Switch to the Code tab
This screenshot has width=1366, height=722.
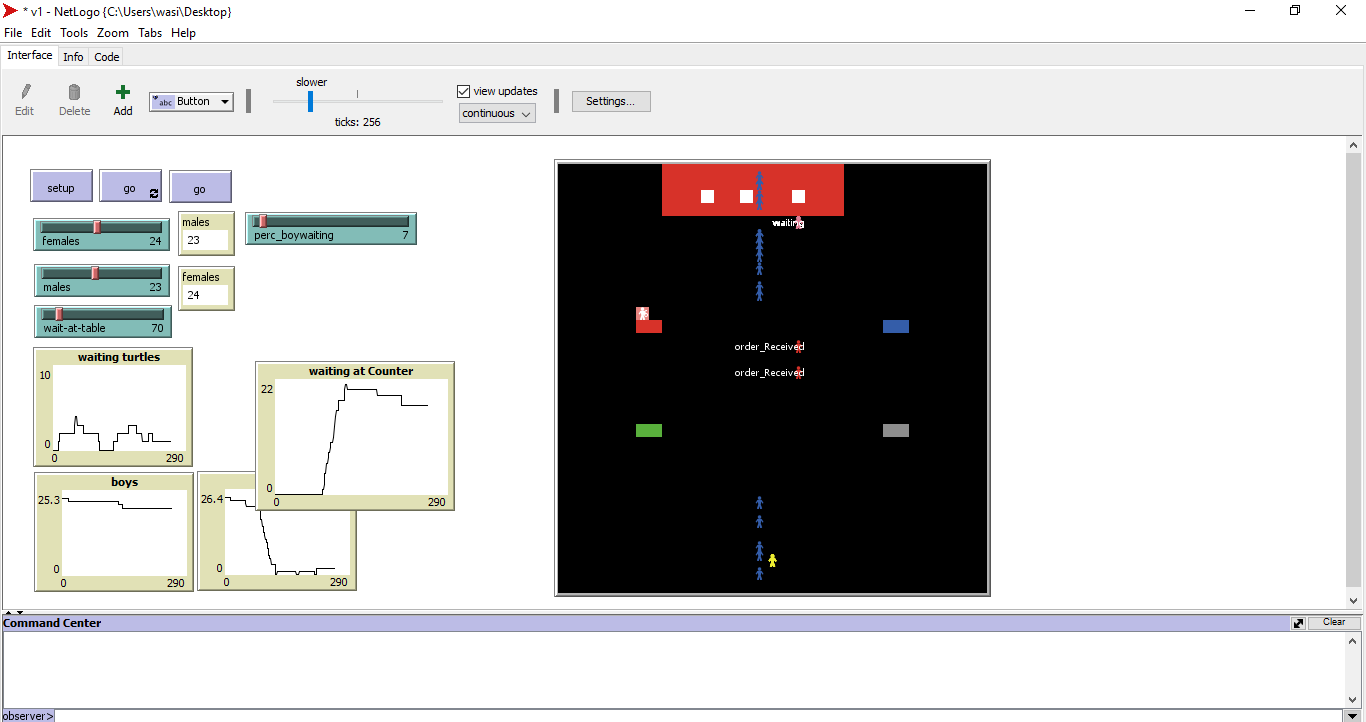tap(107, 57)
